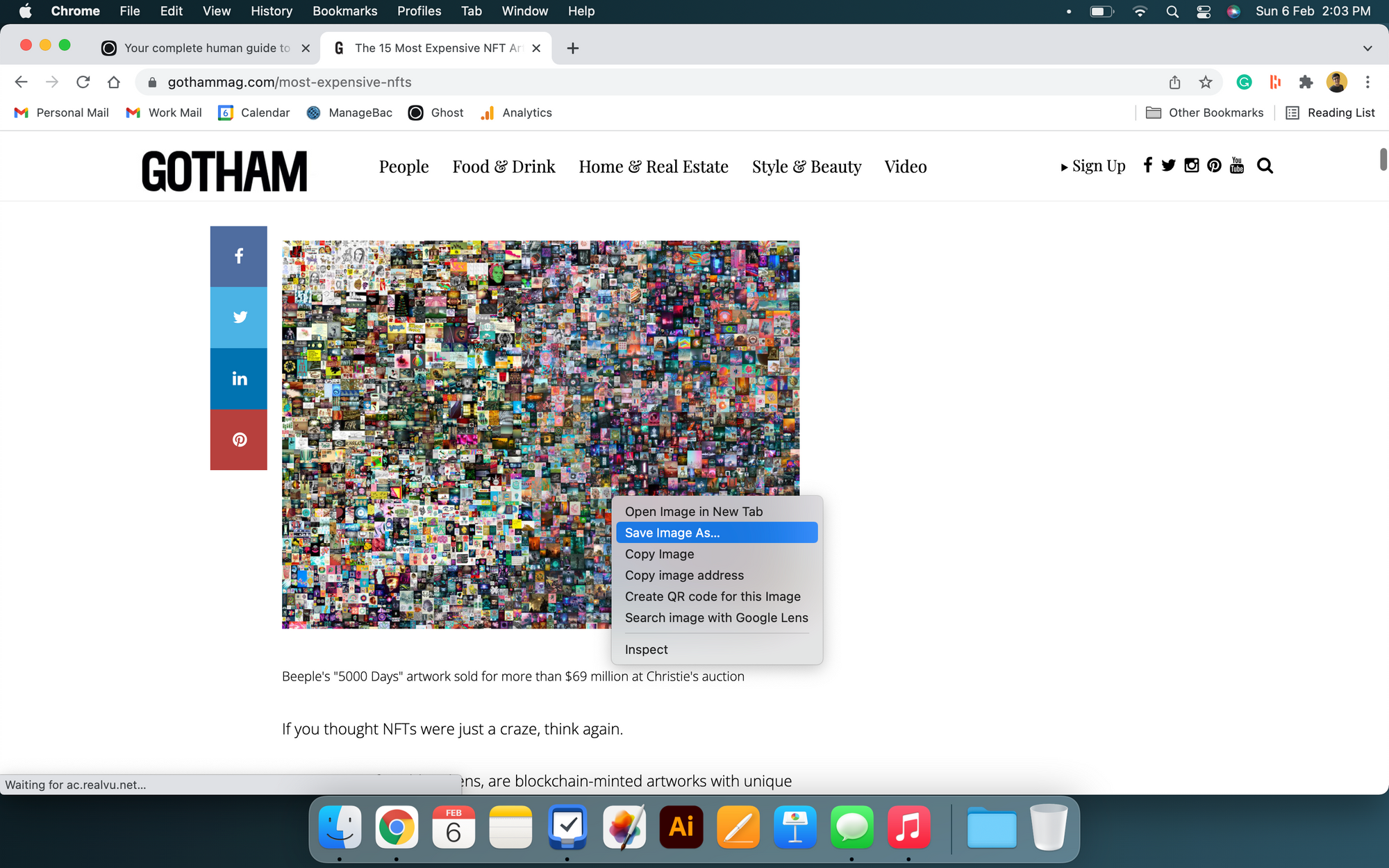
Task: Expand the tab search chevron
Action: (x=1367, y=48)
